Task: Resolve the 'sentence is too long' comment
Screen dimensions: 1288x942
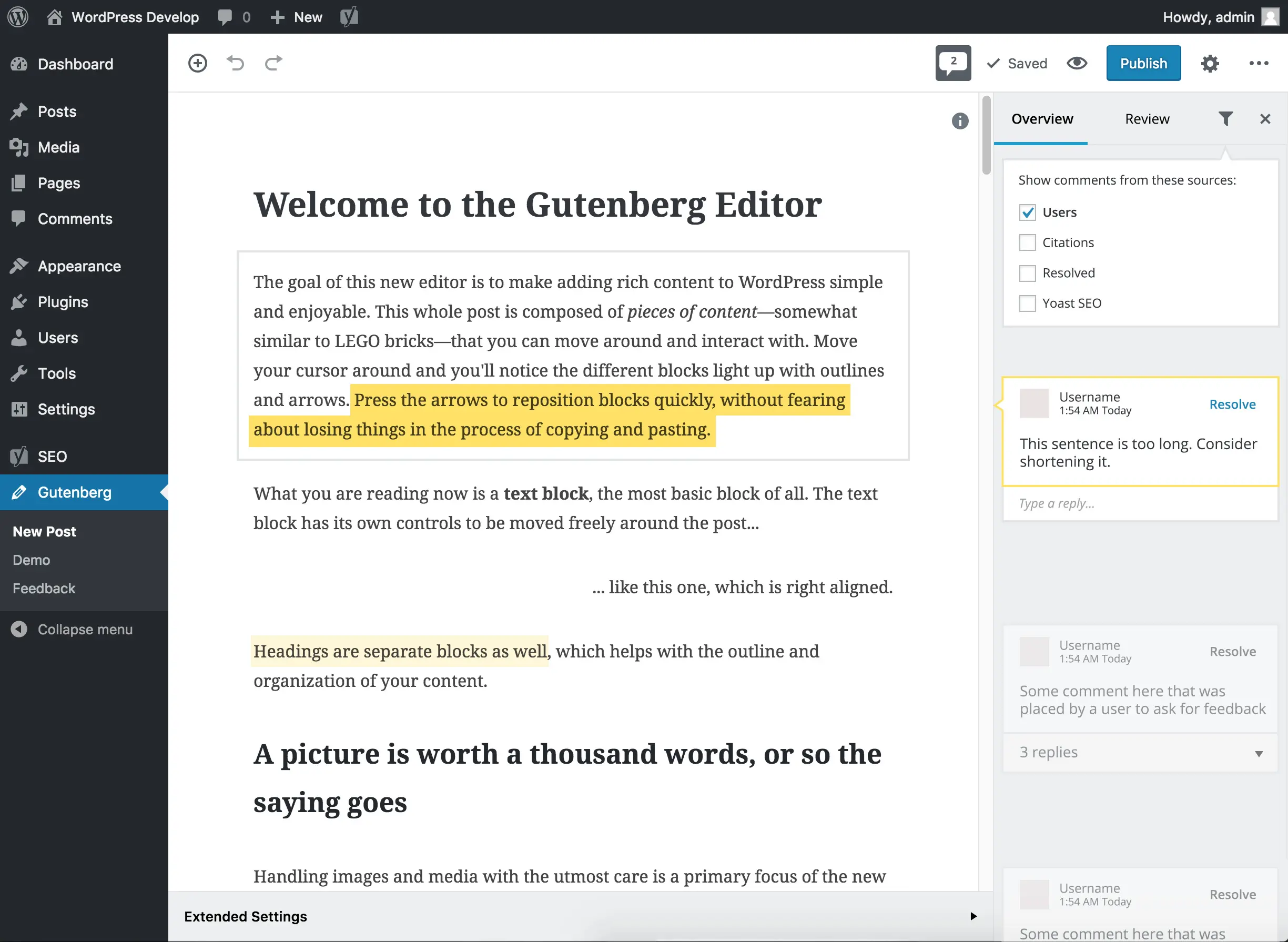Action: pos(1232,404)
